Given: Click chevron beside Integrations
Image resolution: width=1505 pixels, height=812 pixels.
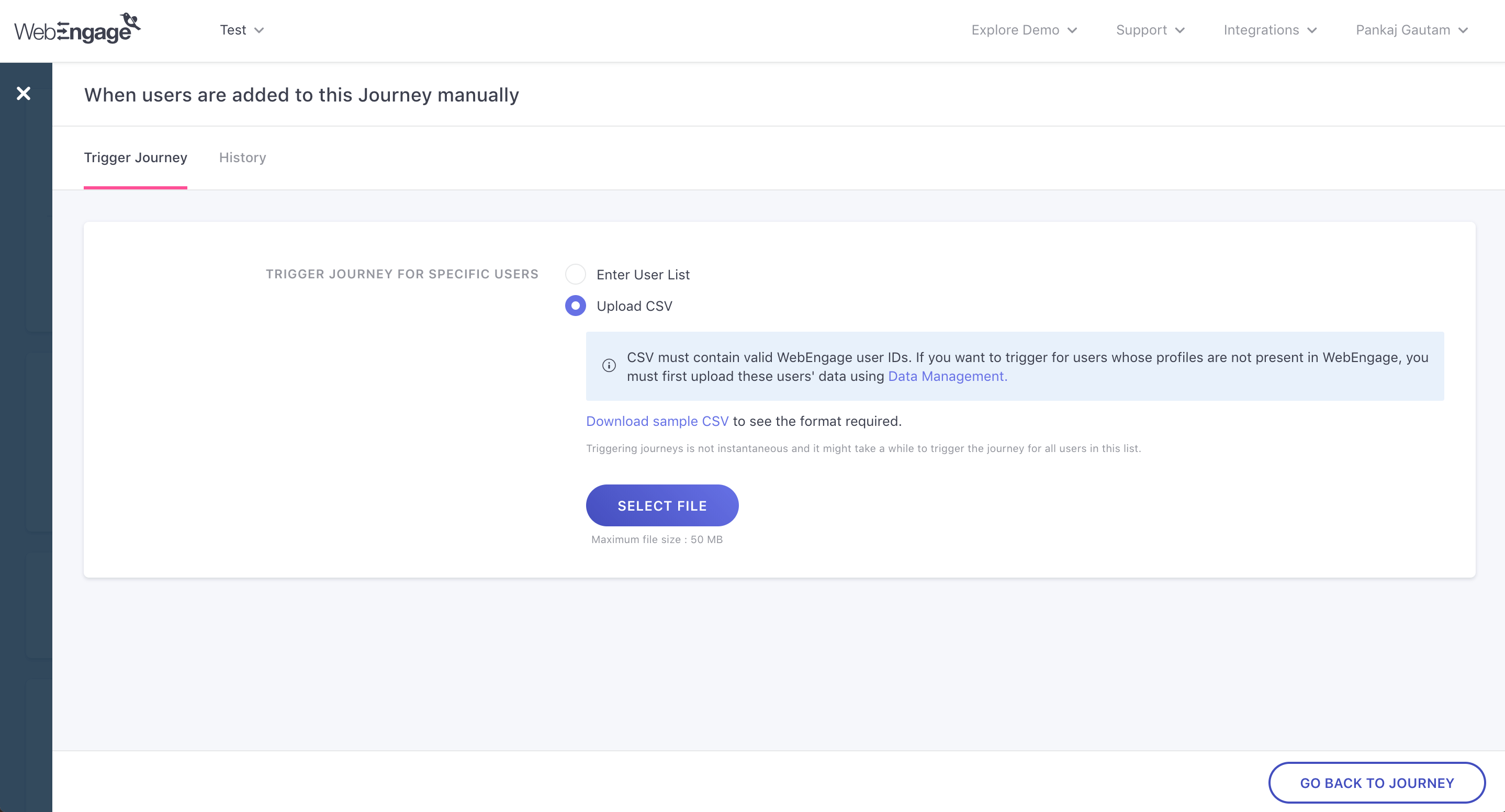Looking at the screenshot, I should 1312,30.
